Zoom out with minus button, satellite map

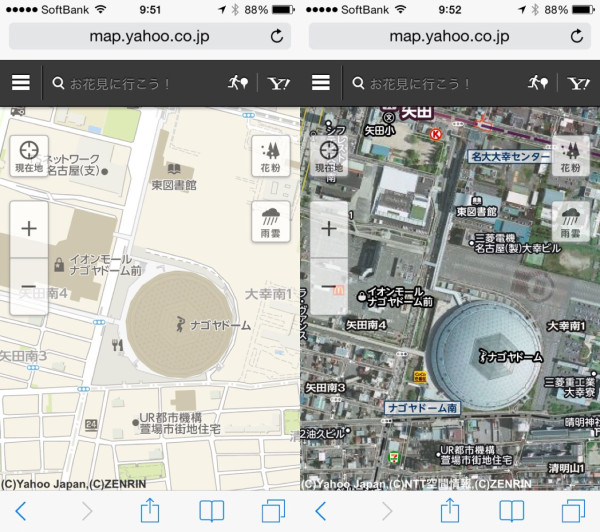pos(329,286)
